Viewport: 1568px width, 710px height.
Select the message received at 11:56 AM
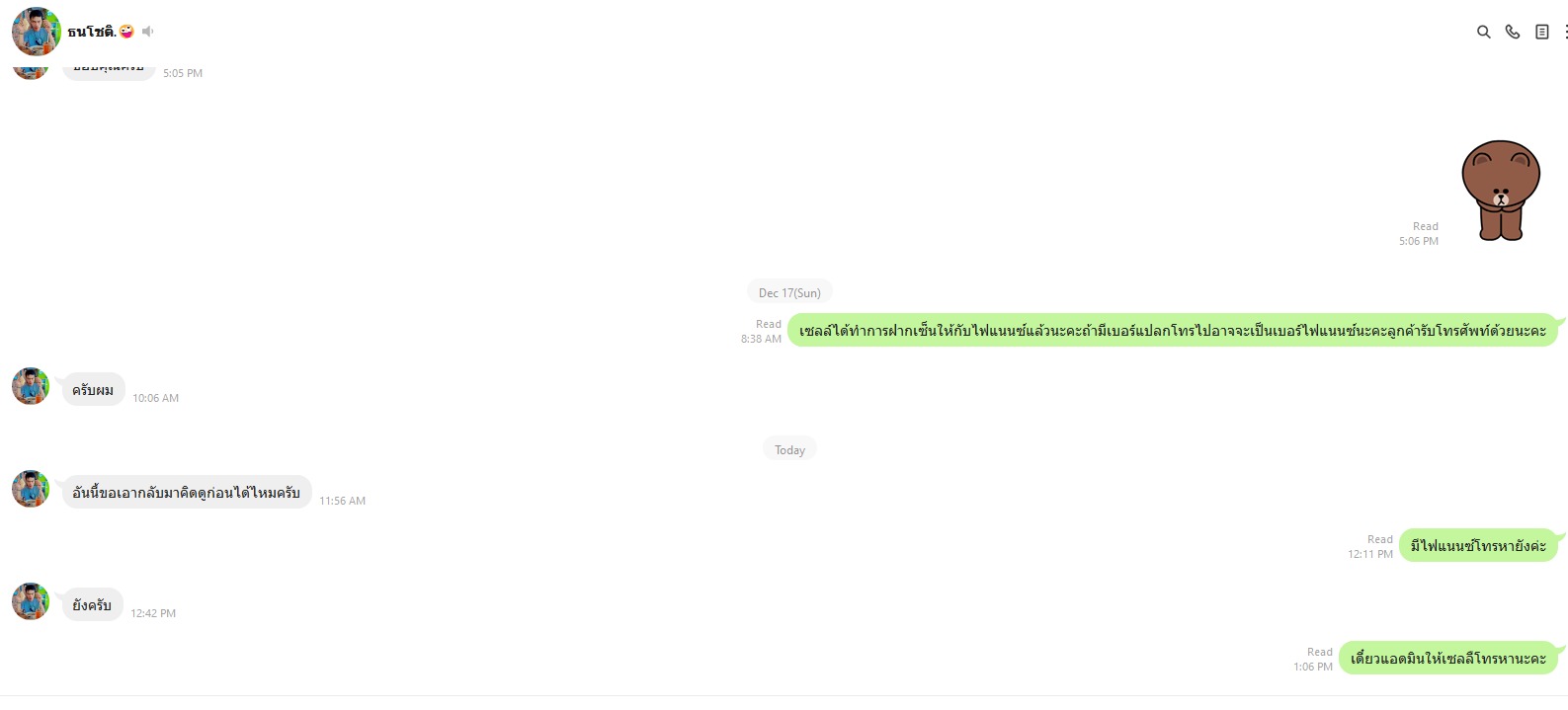[x=187, y=492]
